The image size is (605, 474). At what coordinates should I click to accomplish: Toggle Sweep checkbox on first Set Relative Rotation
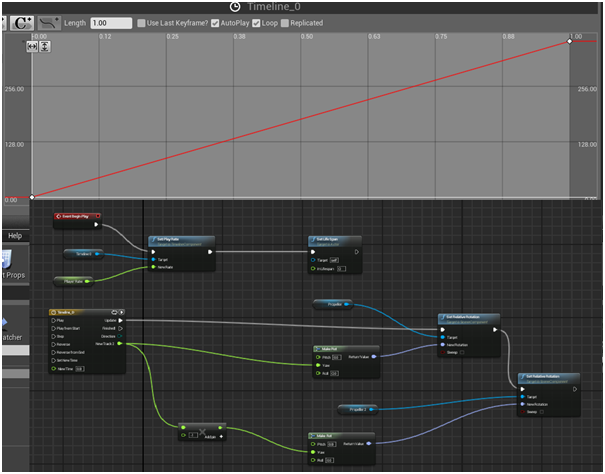pyautogui.click(x=462, y=352)
